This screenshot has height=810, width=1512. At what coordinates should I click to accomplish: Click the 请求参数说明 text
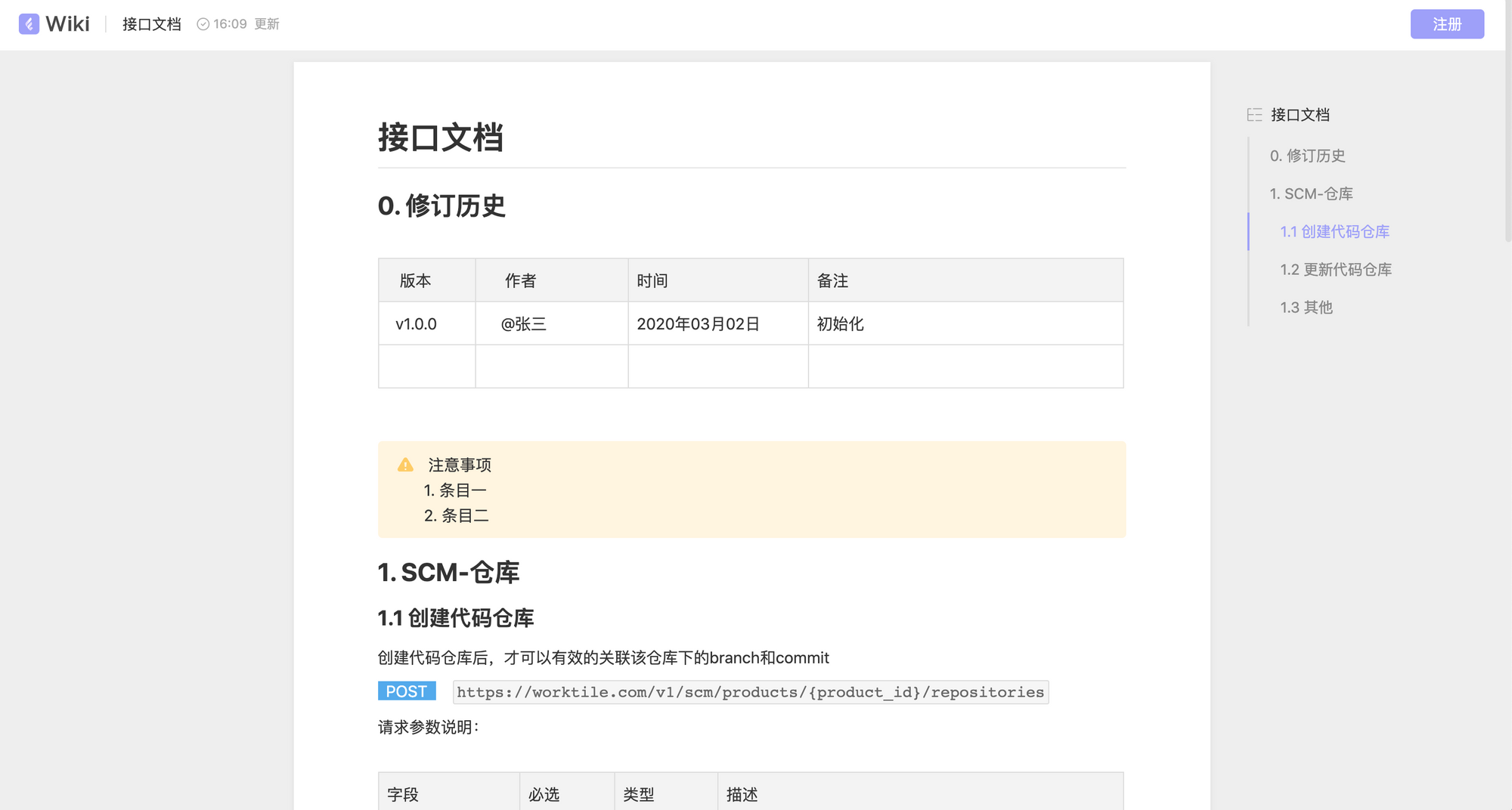pos(428,727)
